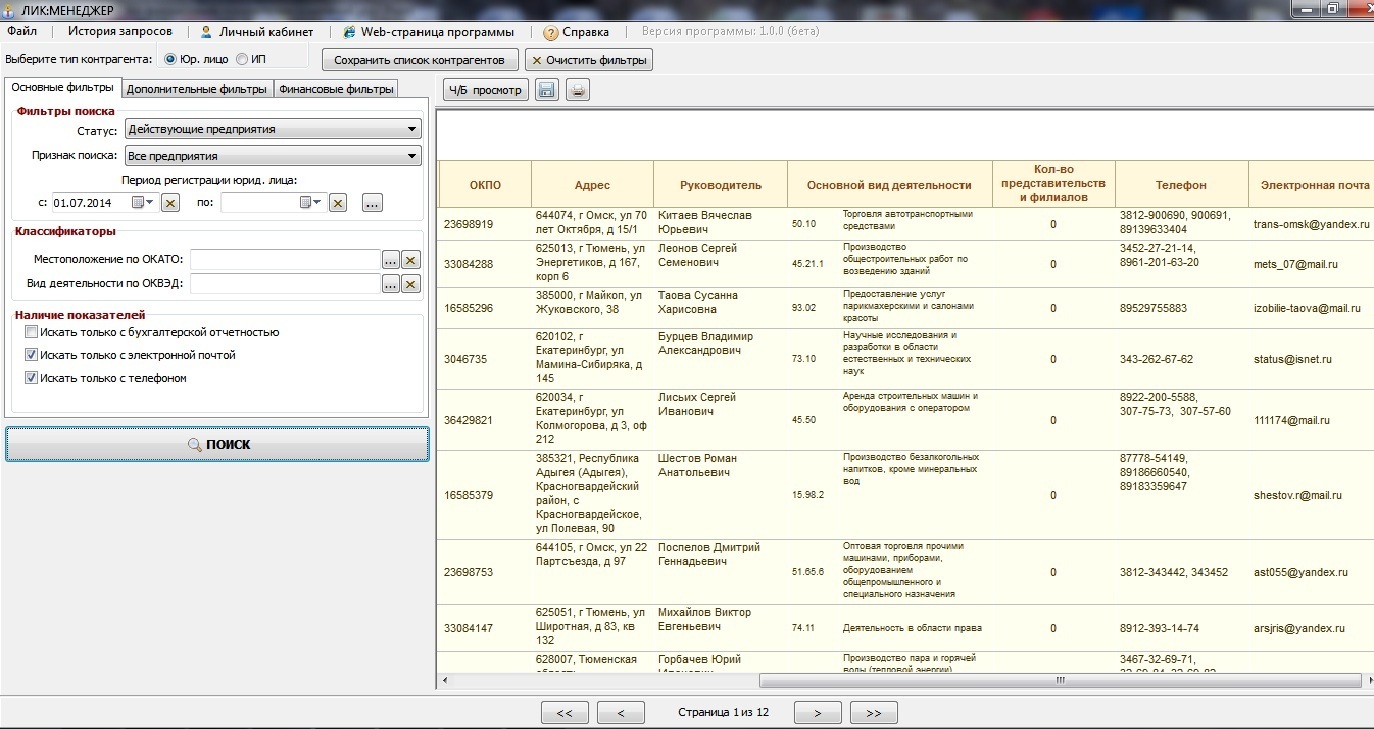This screenshot has width=1374, height=729.
Task: Expand the 'Признак поиска' dropdown
Action: tap(412, 156)
